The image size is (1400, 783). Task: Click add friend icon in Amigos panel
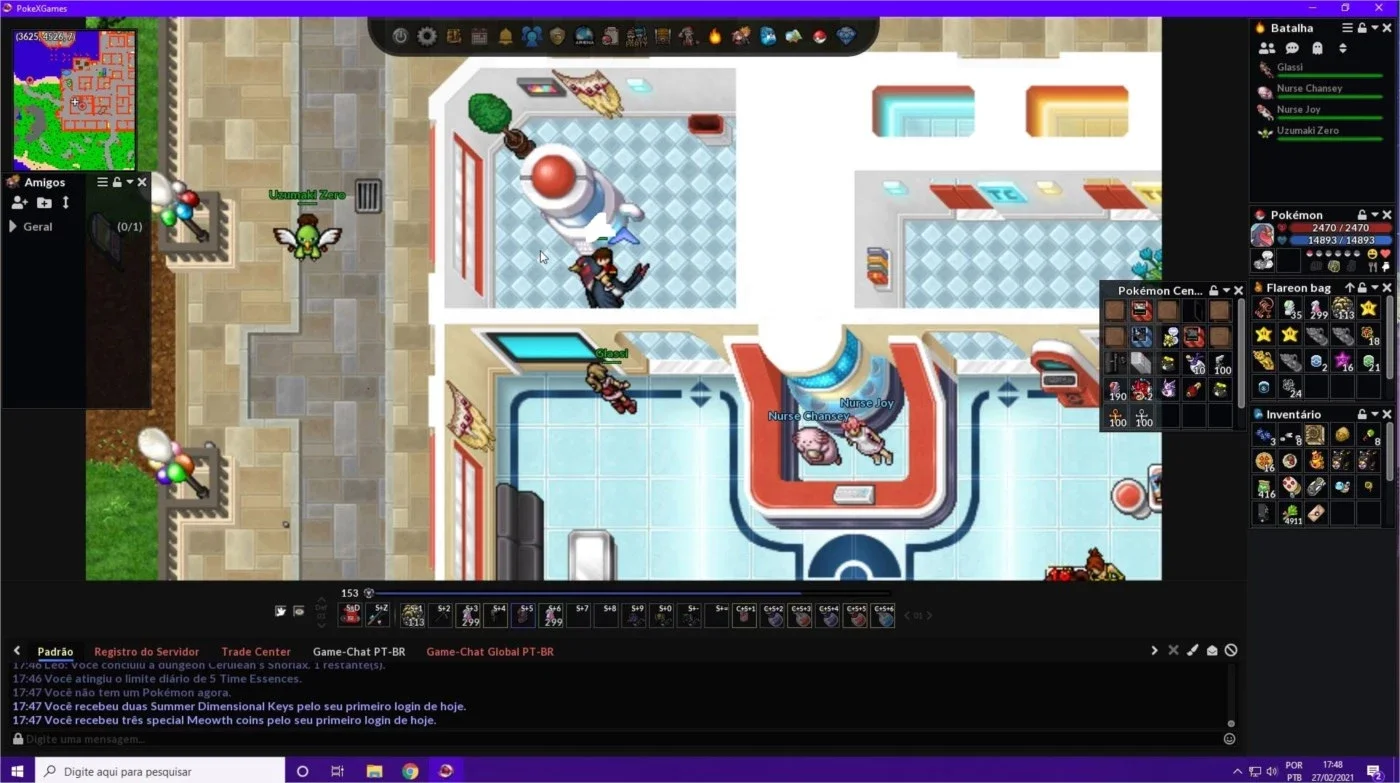19,203
